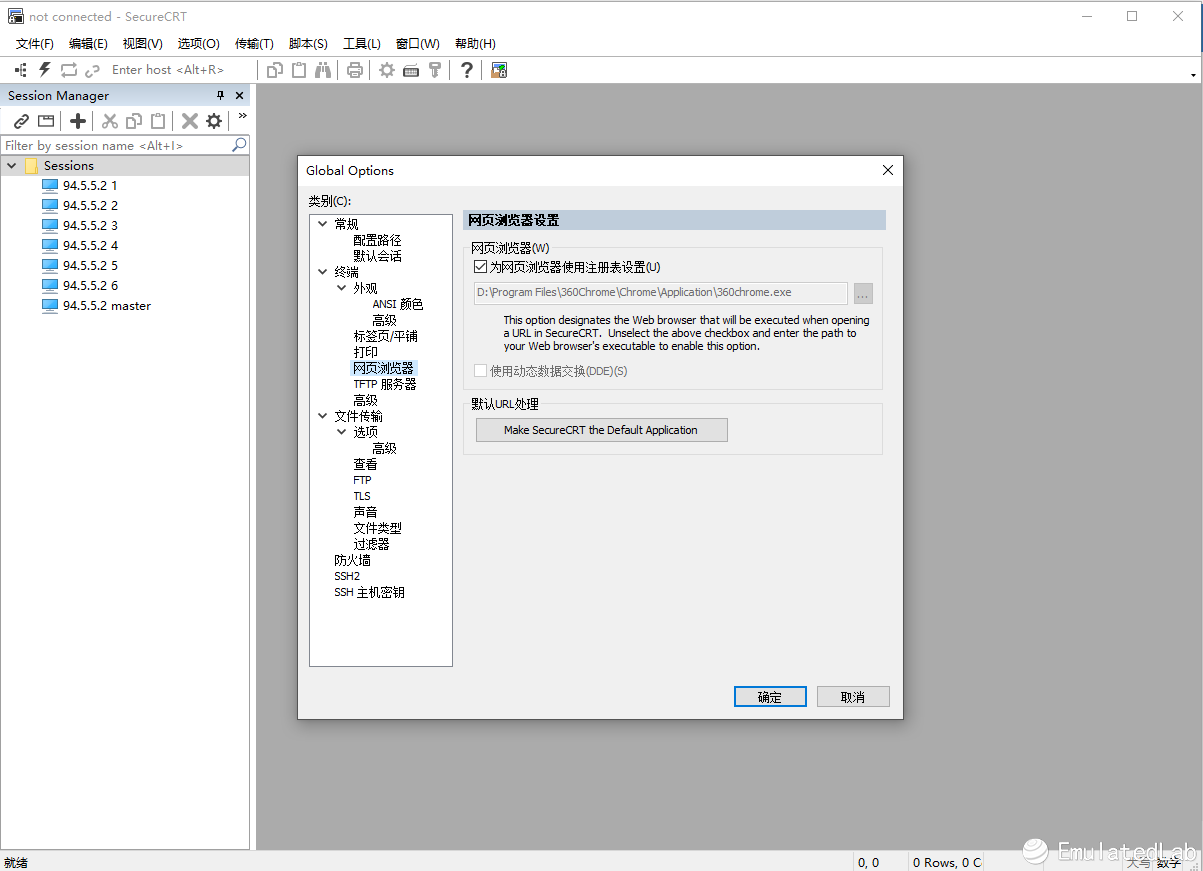Open the 选项(O) menu

pos(198,43)
